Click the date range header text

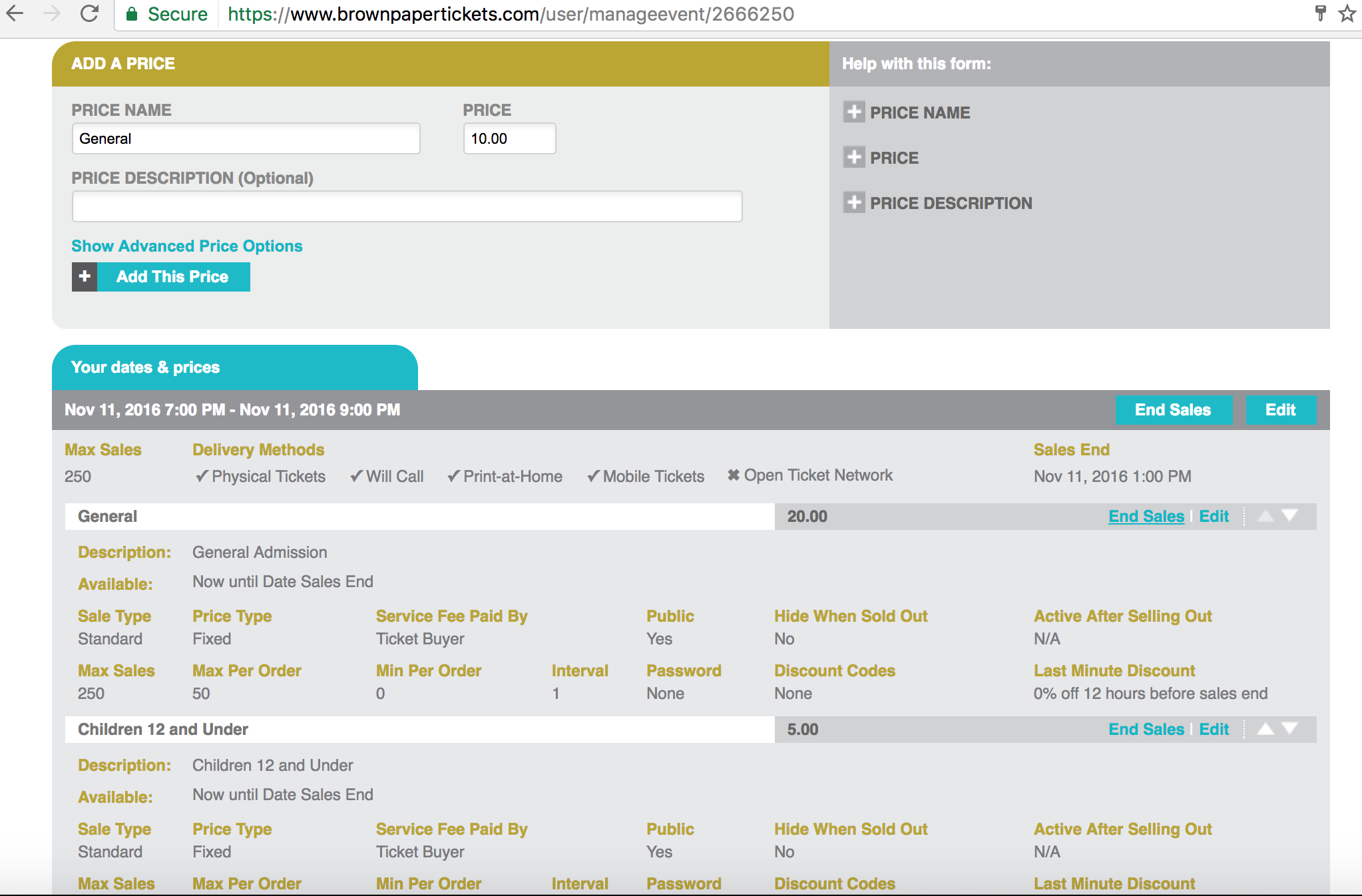pos(232,410)
